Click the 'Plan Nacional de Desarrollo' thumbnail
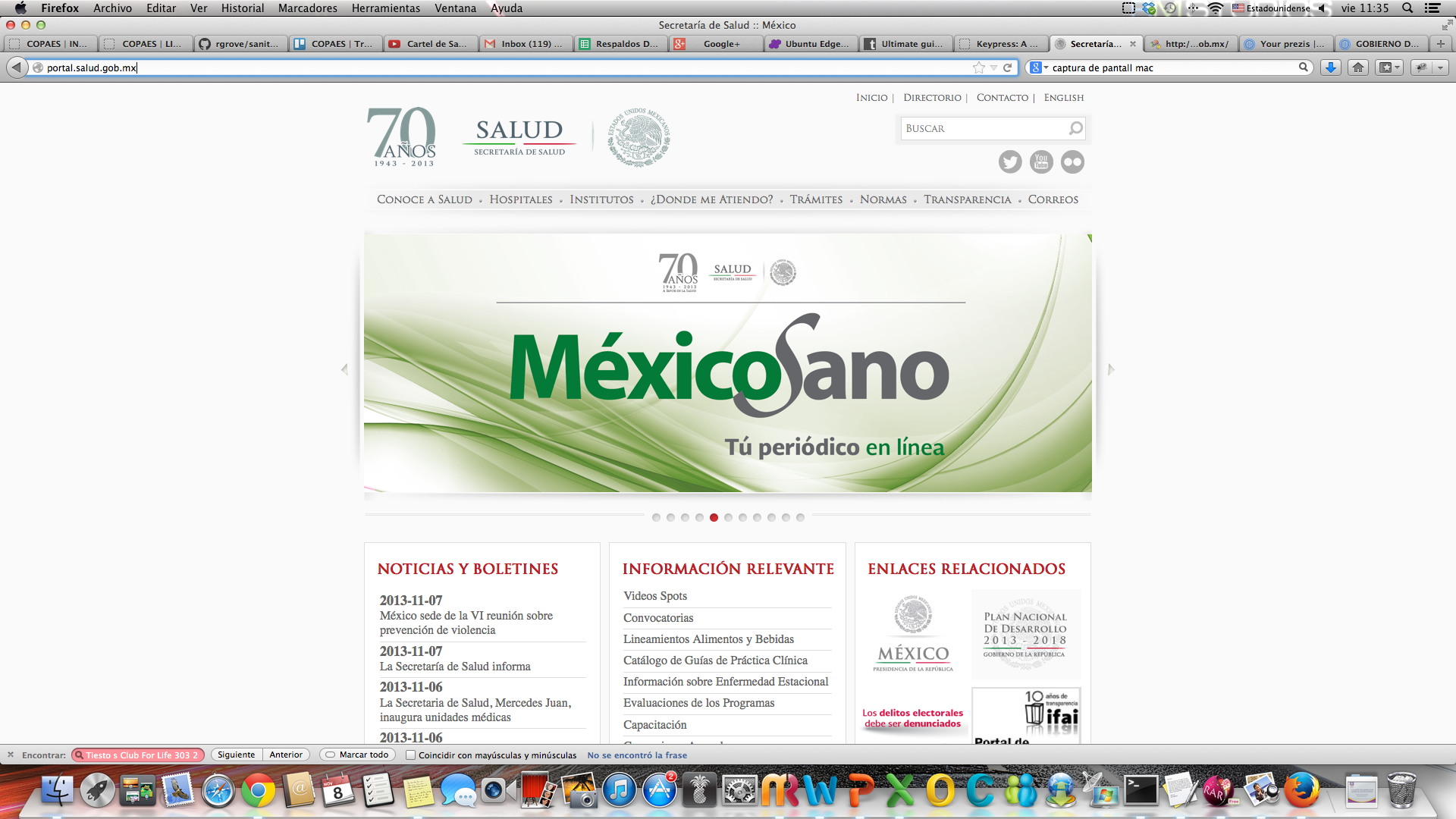The height and width of the screenshot is (819, 1456). (1025, 634)
